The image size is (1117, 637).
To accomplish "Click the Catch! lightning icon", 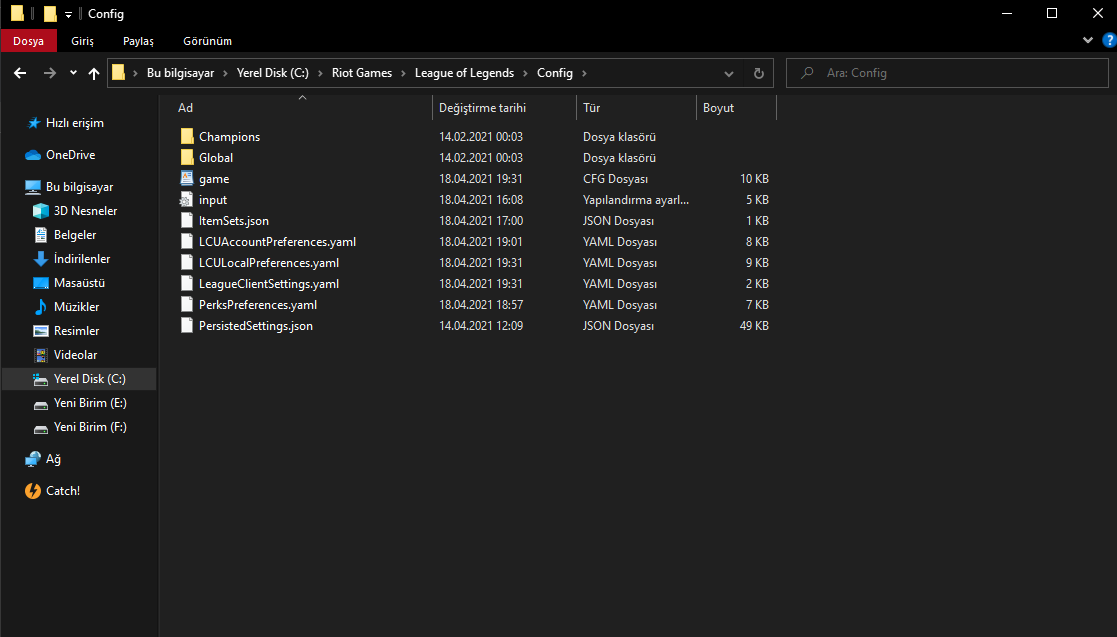I will point(33,491).
